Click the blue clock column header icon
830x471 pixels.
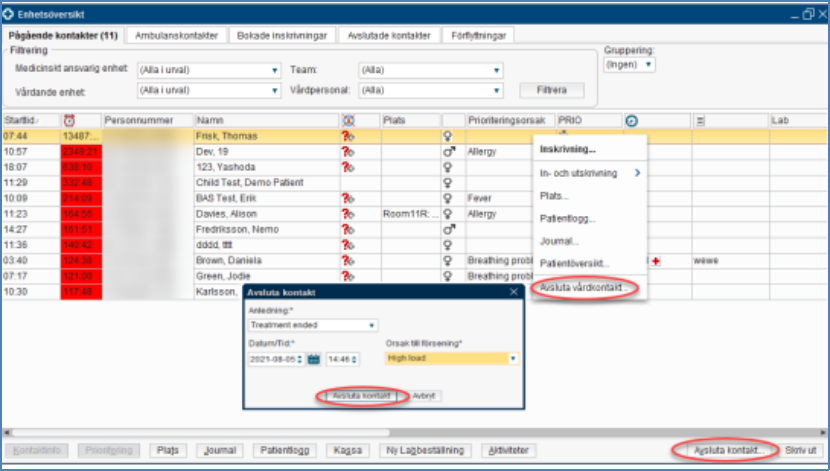click(631, 120)
